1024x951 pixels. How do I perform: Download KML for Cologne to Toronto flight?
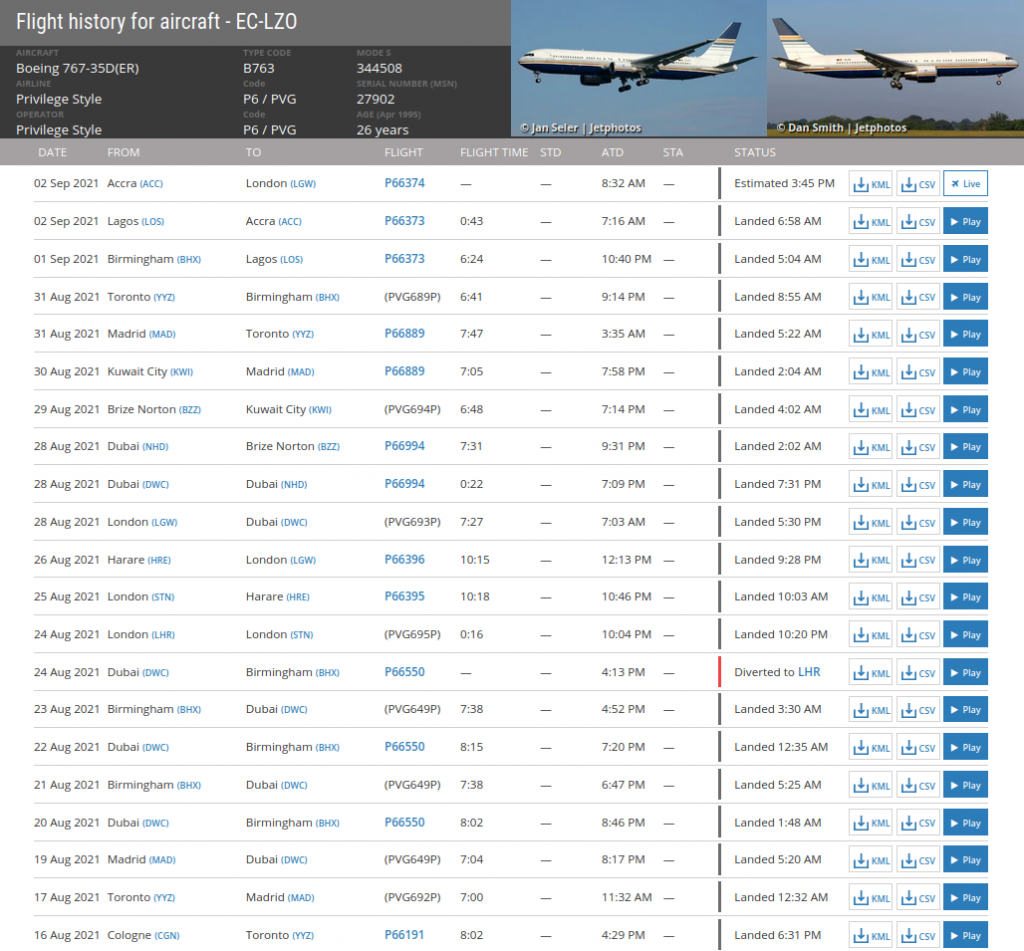871,936
